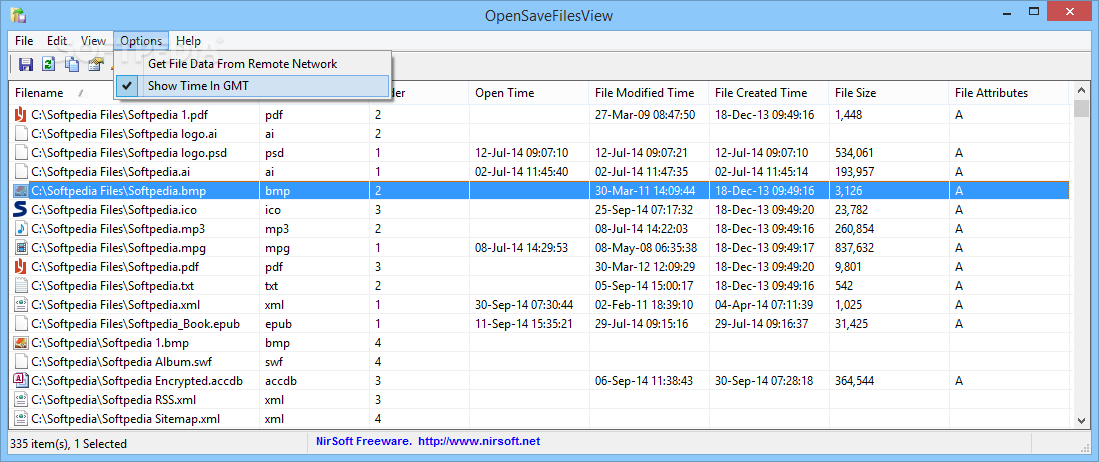This screenshot has width=1099, height=462.
Task: Select row C:\Softpedia Files\Softpedia logo.psd
Action: pyautogui.click(x=540, y=152)
